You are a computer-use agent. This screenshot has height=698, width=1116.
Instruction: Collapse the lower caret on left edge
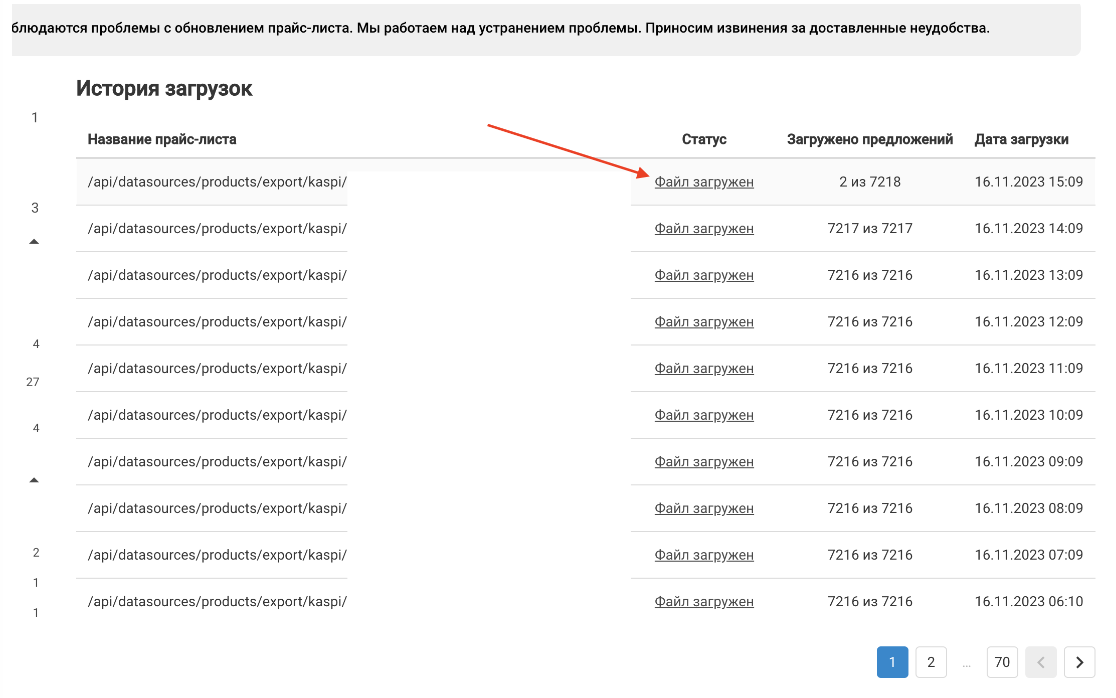pyautogui.click(x=34, y=480)
